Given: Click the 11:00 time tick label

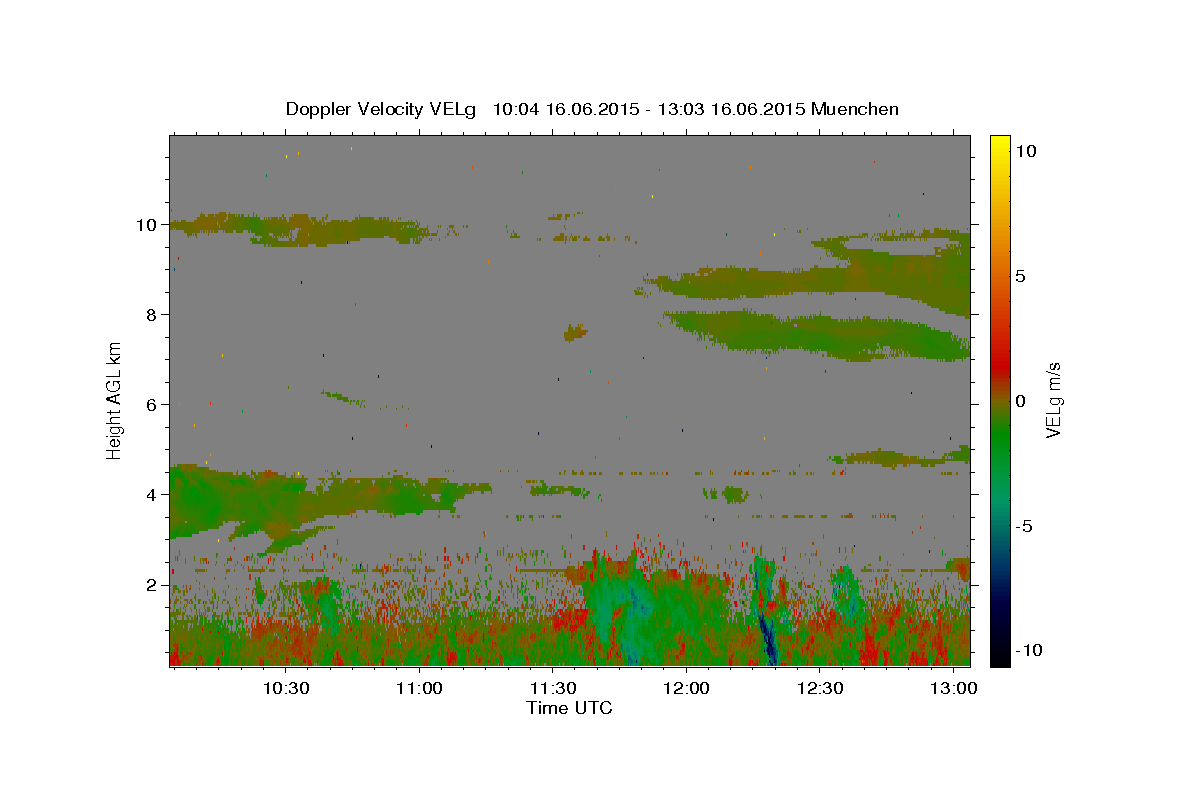Looking at the screenshot, I should pyautogui.click(x=419, y=689).
